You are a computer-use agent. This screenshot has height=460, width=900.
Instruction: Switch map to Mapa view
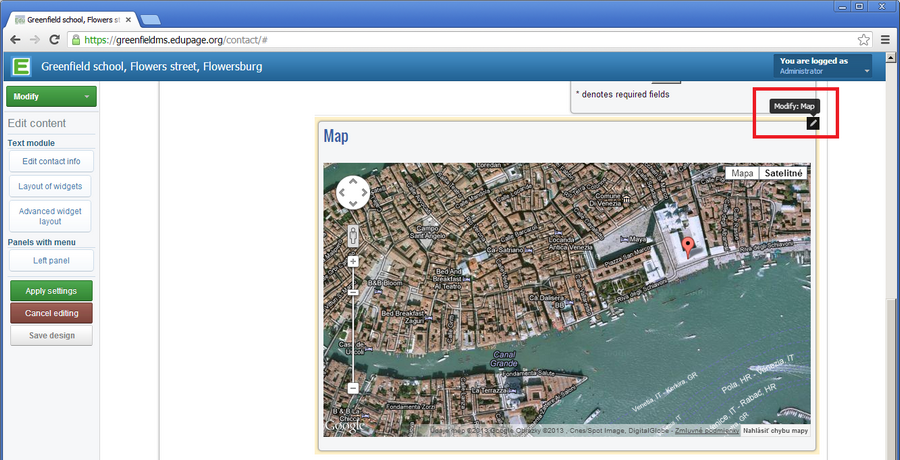pyautogui.click(x=742, y=173)
